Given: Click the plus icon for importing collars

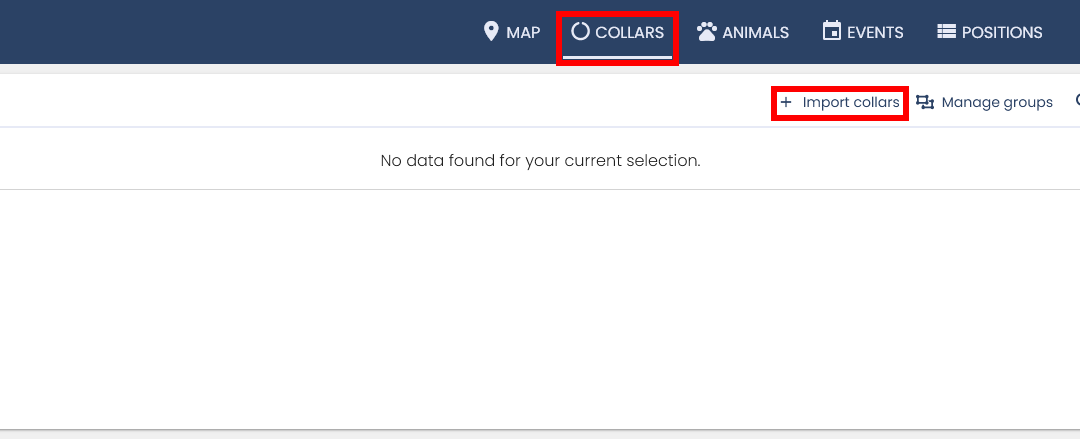Looking at the screenshot, I should coord(786,102).
